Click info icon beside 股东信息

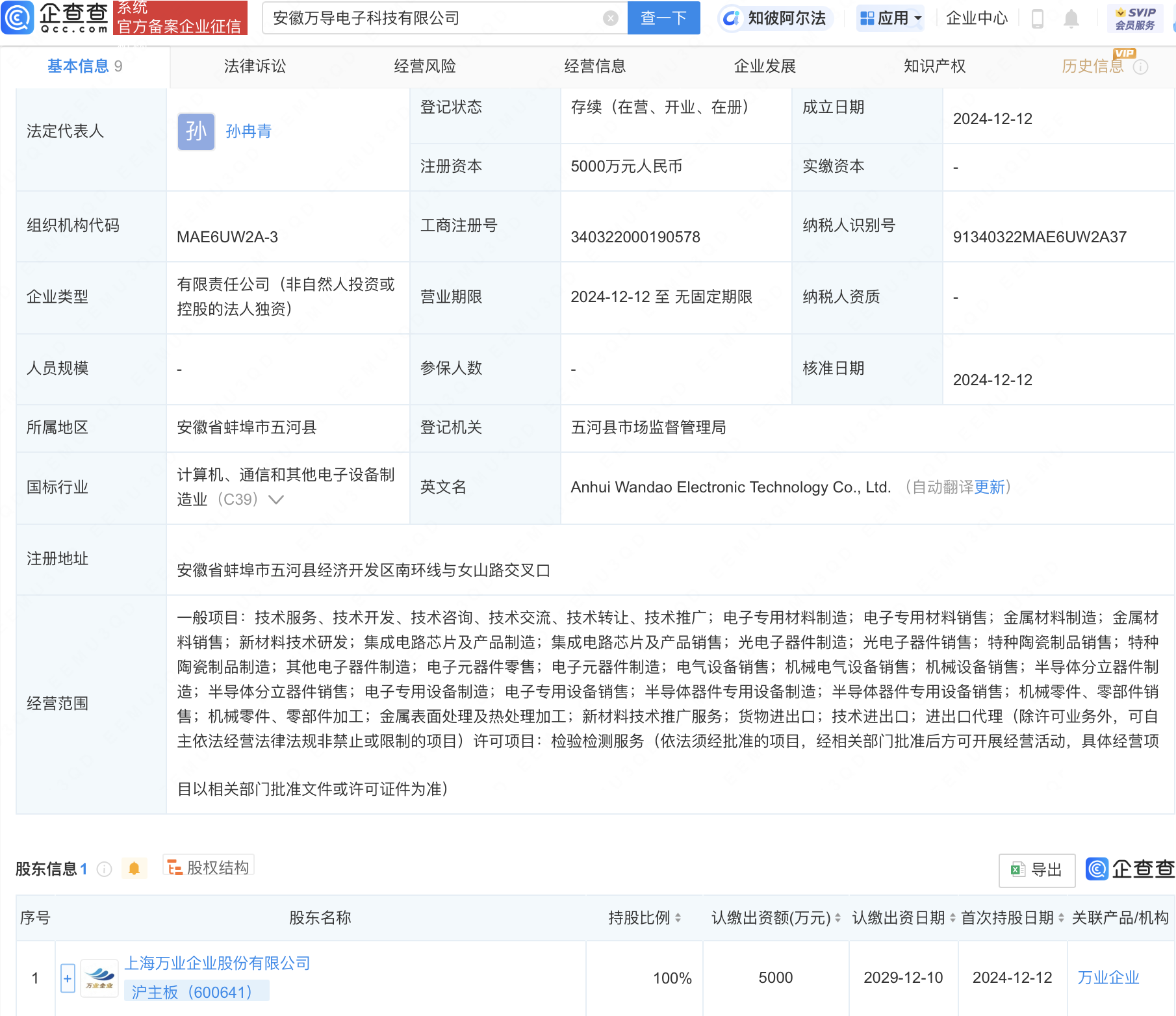click(104, 869)
